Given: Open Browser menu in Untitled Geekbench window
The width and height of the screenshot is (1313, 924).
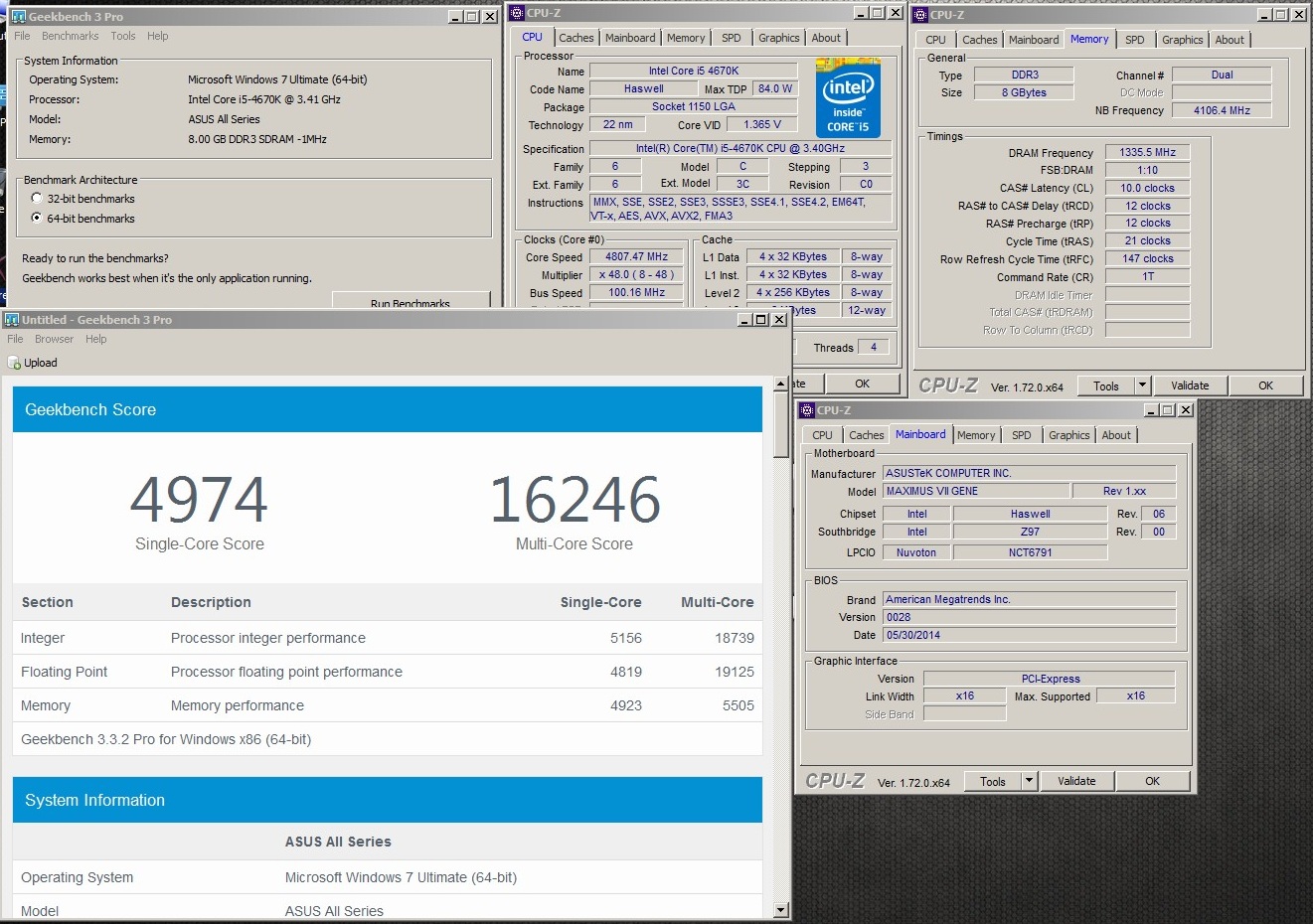Looking at the screenshot, I should tap(54, 339).
